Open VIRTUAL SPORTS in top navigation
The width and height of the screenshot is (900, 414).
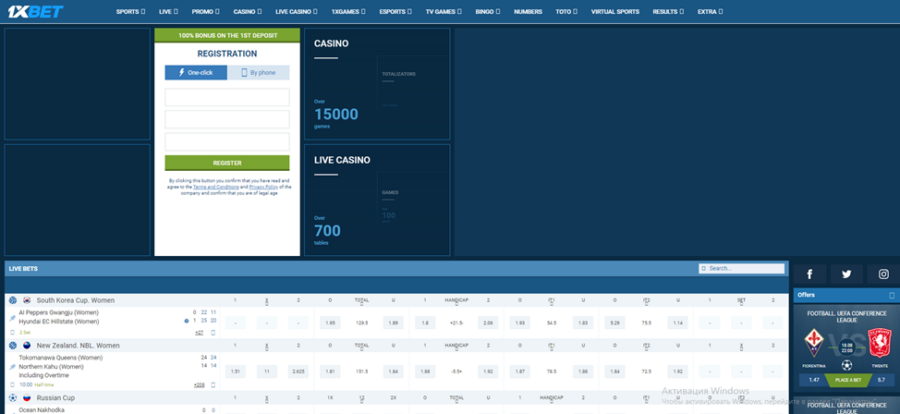615,11
